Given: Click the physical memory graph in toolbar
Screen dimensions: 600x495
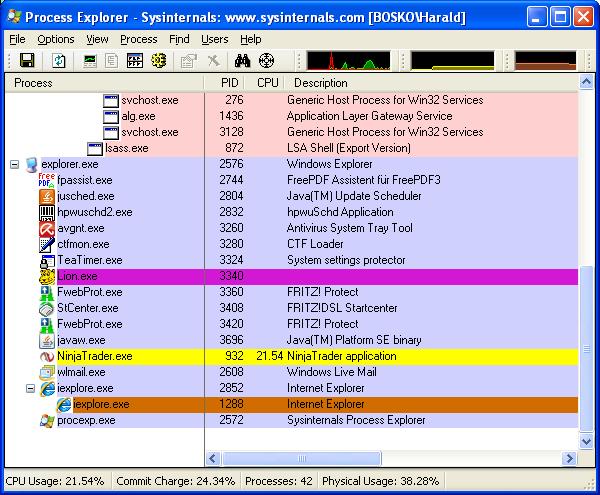Looking at the screenshot, I should point(546,61).
